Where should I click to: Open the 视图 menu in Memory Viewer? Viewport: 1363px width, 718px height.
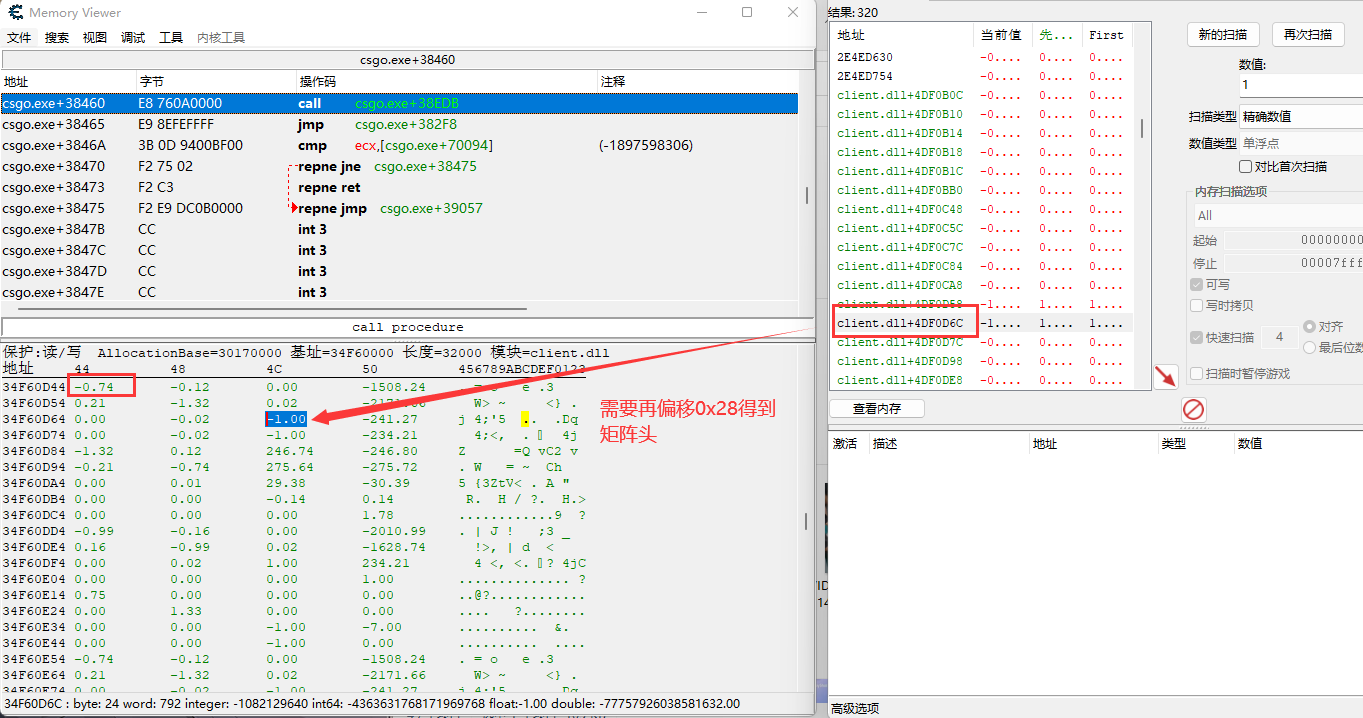coord(95,37)
